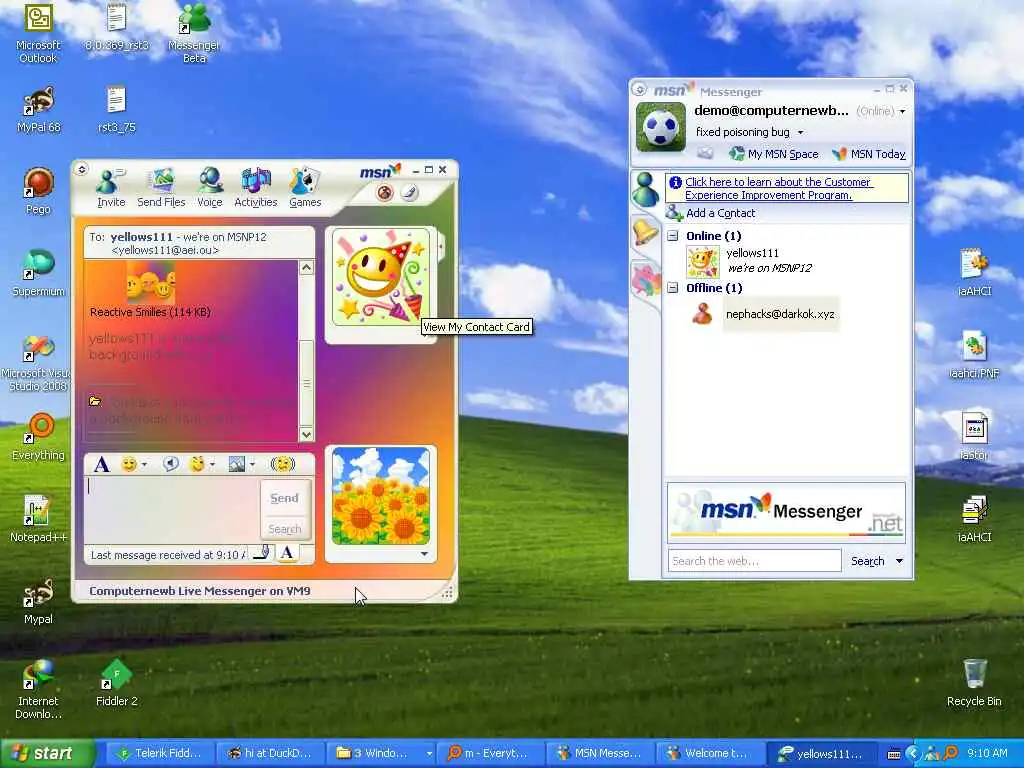Send a wink using the winking face icon
This screenshot has height=768, width=1024.
pyautogui.click(x=197, y=464)
